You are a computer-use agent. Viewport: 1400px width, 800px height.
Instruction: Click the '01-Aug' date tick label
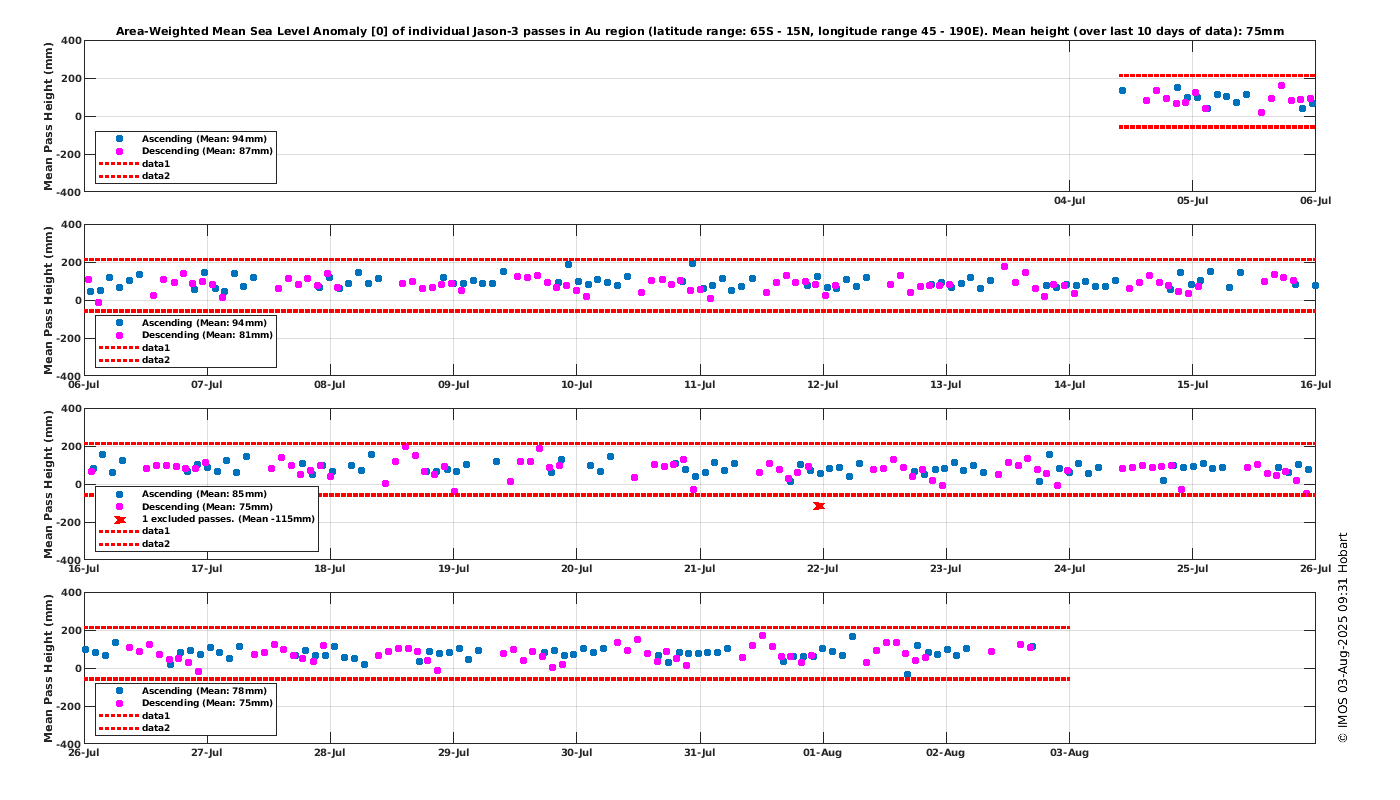[x=823, y=753]
